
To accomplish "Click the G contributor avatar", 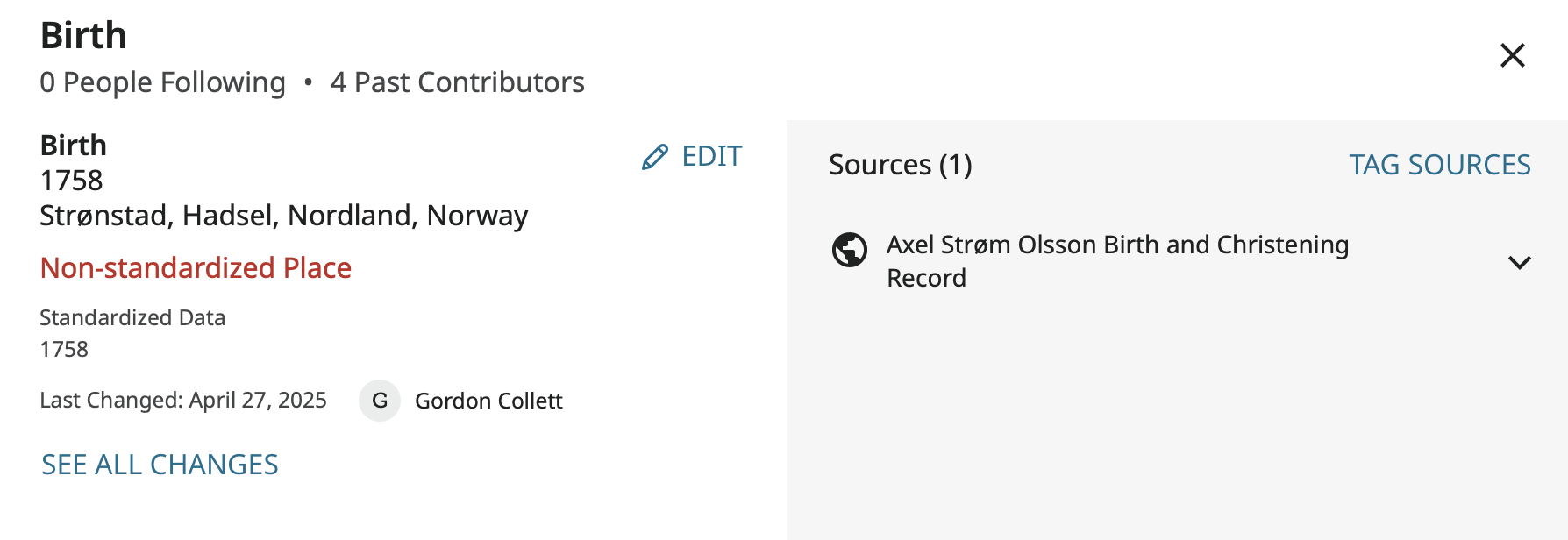I will (x=380, y=401).
